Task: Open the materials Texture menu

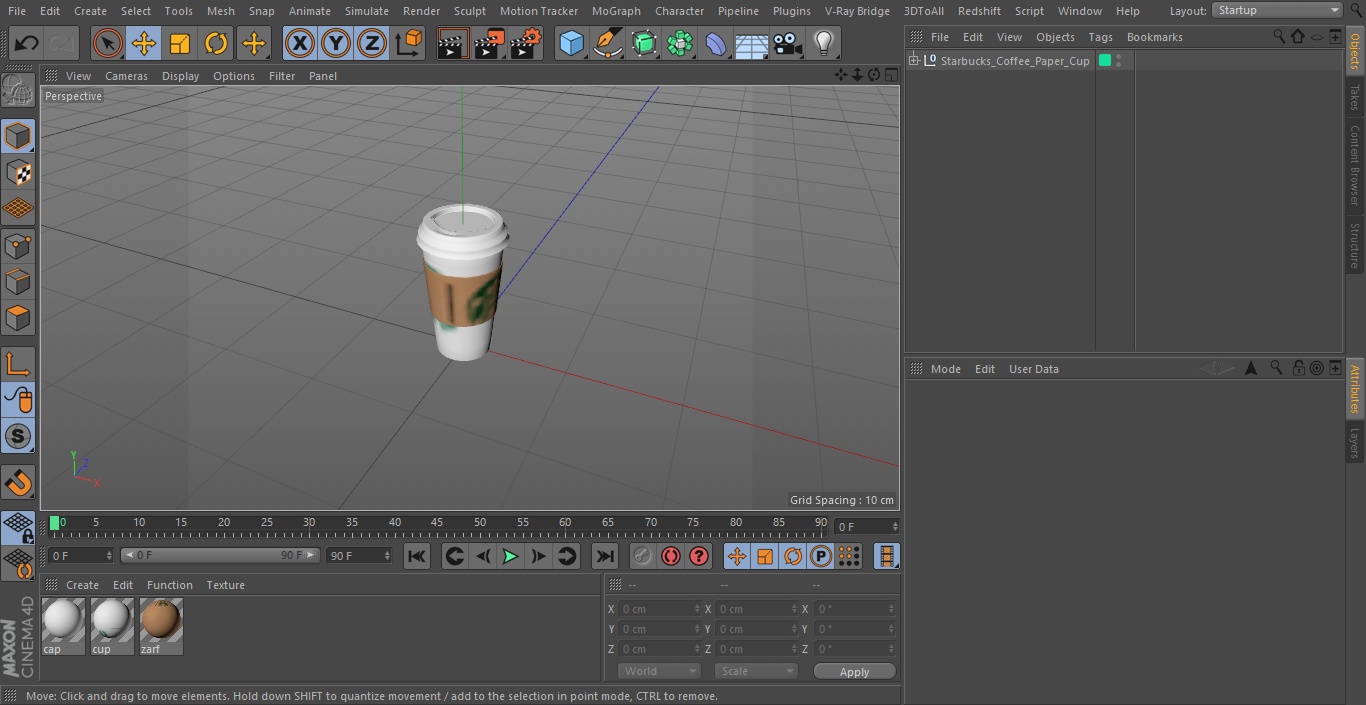Action: point(225,585)
